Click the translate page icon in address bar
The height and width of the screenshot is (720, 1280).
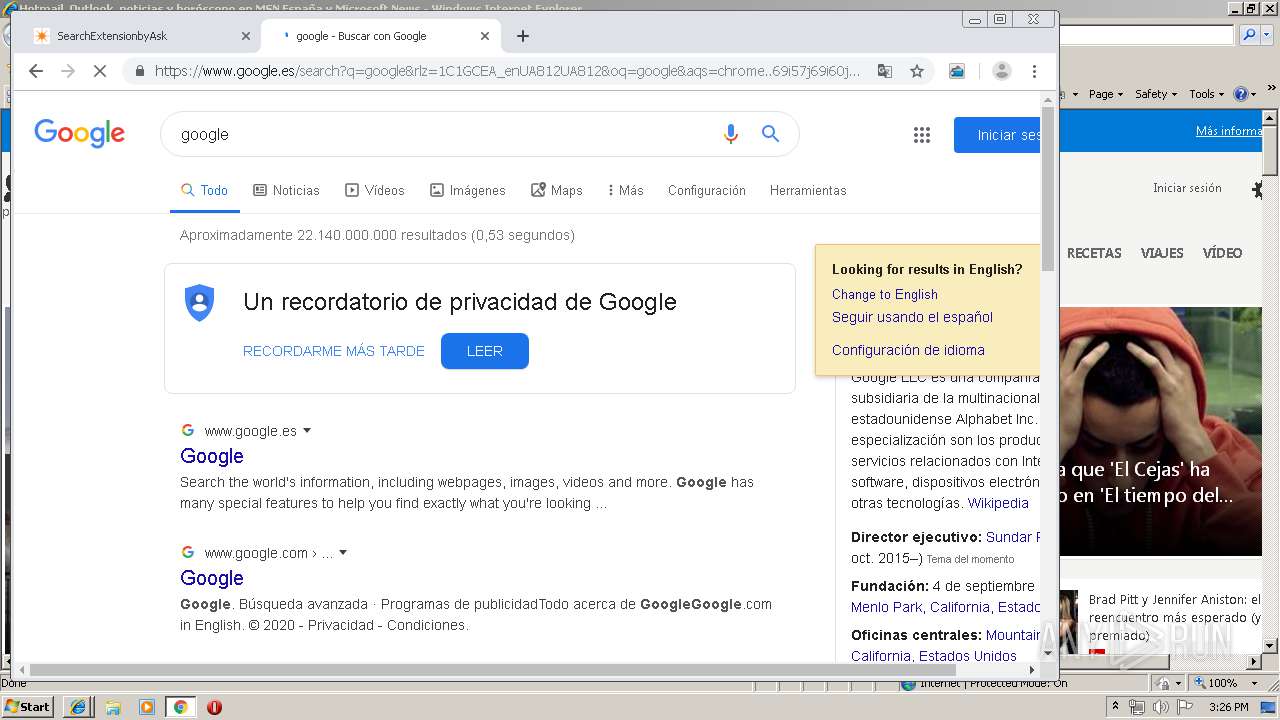point(885,71)
